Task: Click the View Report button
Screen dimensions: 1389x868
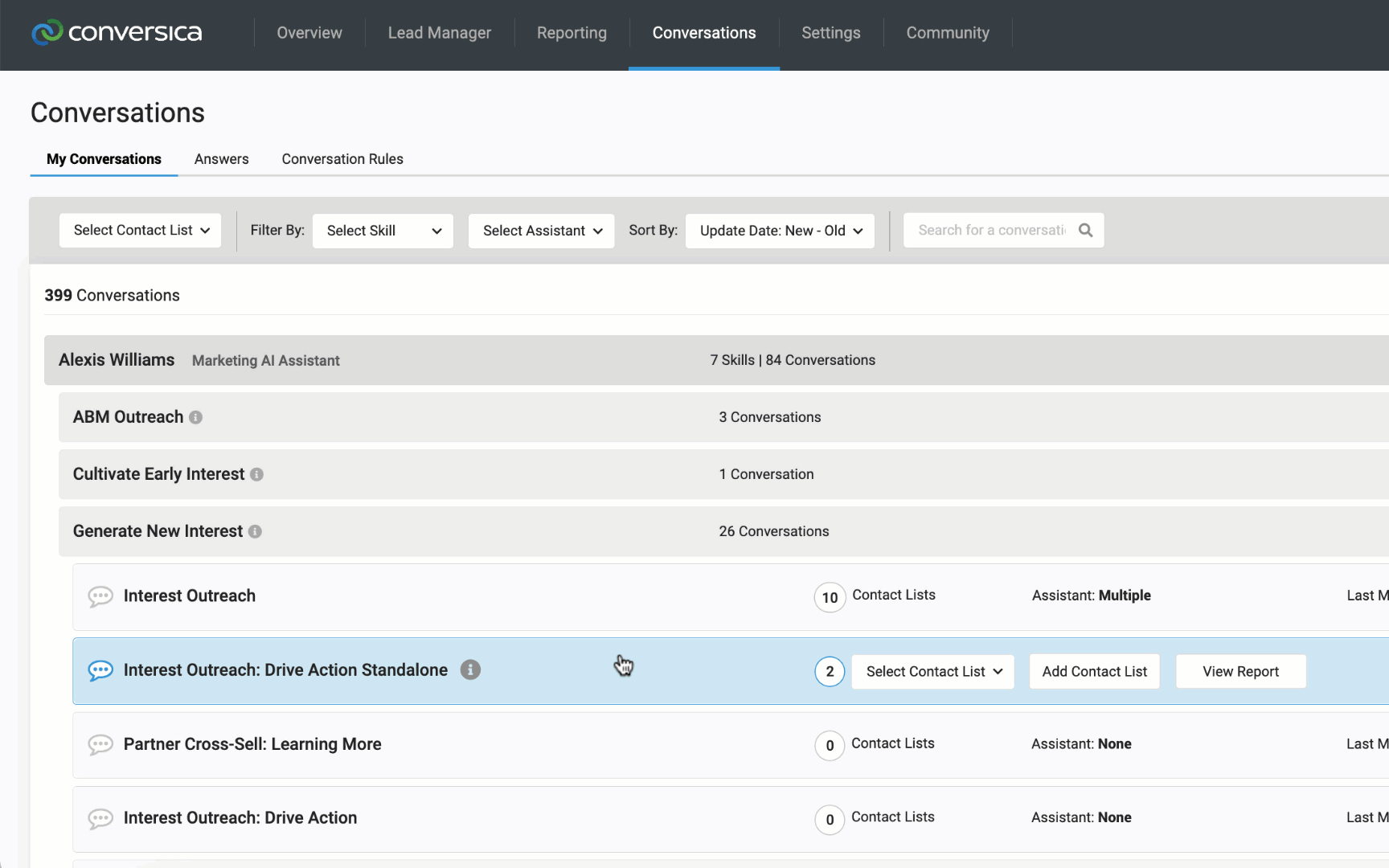Action: (1240, 672)
